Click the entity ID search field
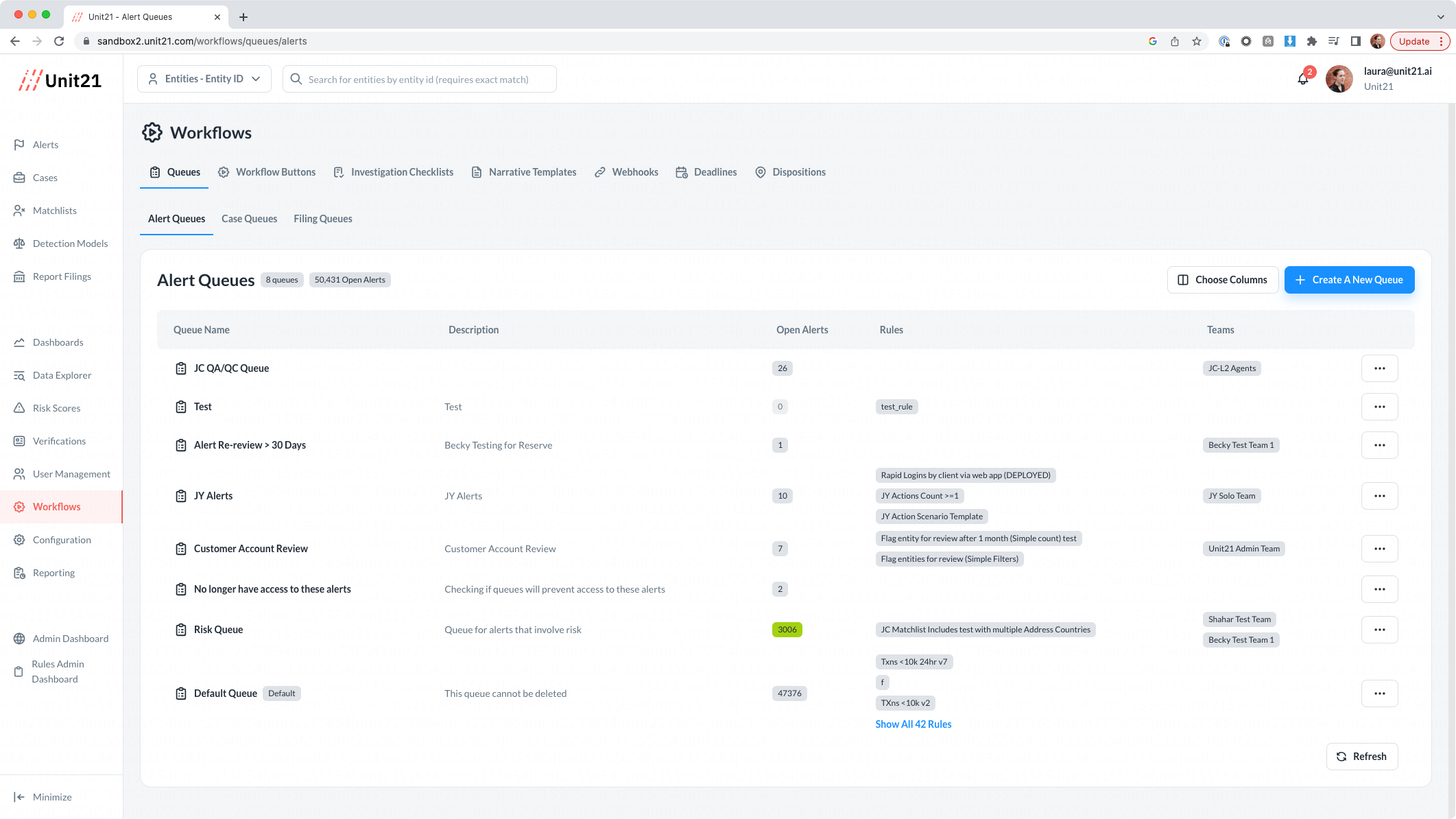The image size is (1456, 819). pos(420,80)
